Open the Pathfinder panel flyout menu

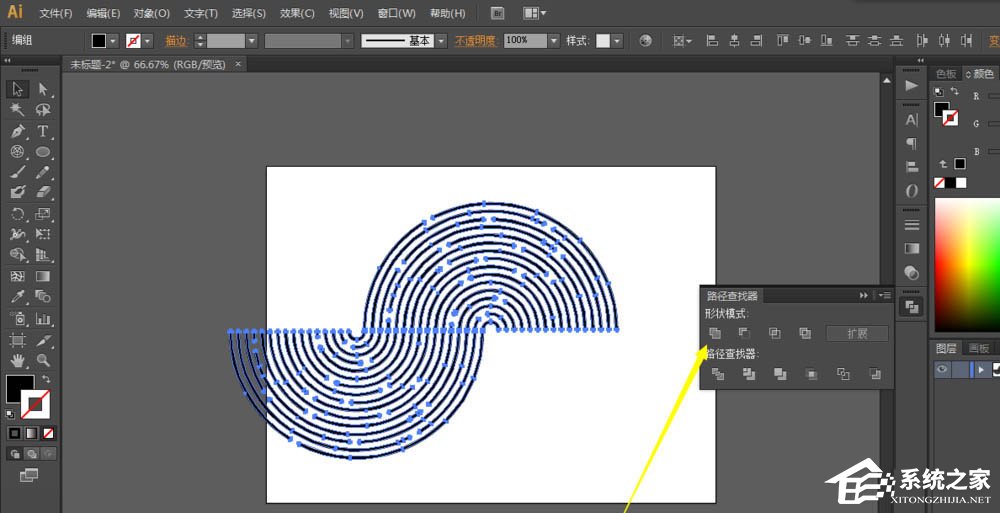884,296
